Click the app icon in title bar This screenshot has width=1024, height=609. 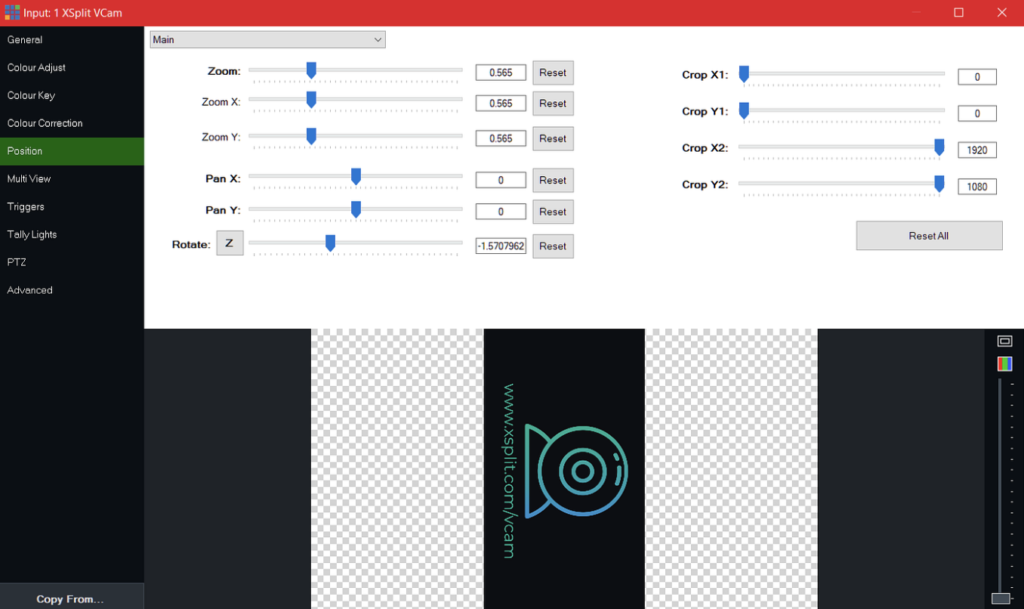coord(12,12)
